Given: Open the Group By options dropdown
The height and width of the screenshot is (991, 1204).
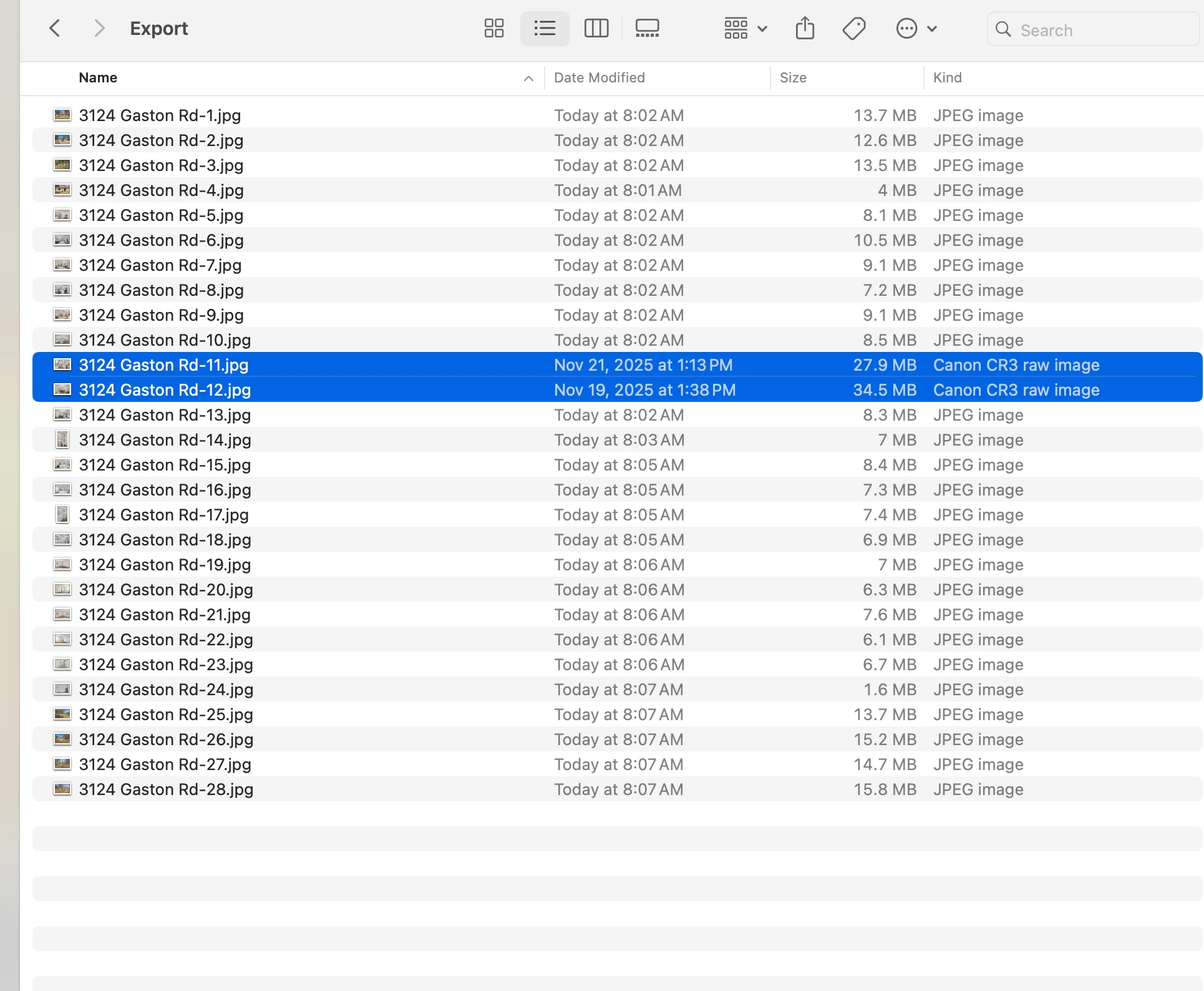Looking at the screenshot, I should pos(745,28).
